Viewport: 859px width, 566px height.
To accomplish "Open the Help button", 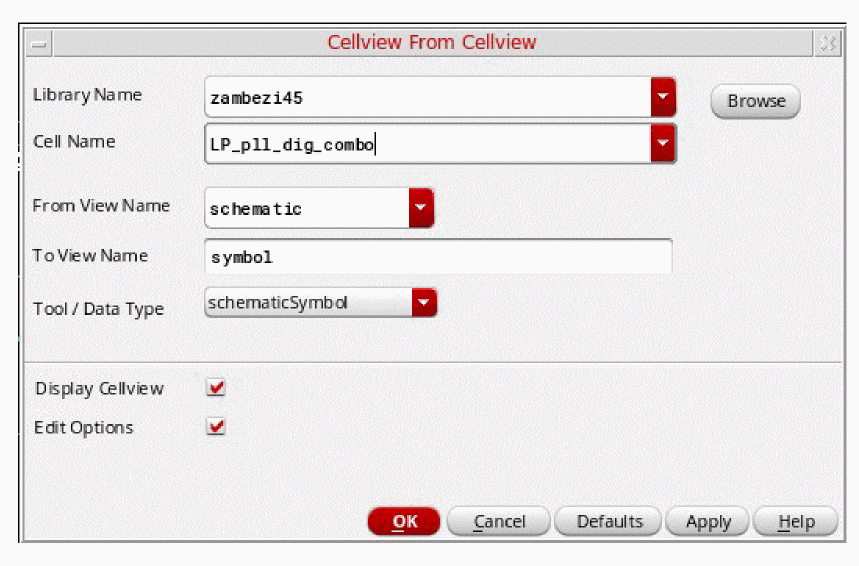I will (x=796, y=521).
